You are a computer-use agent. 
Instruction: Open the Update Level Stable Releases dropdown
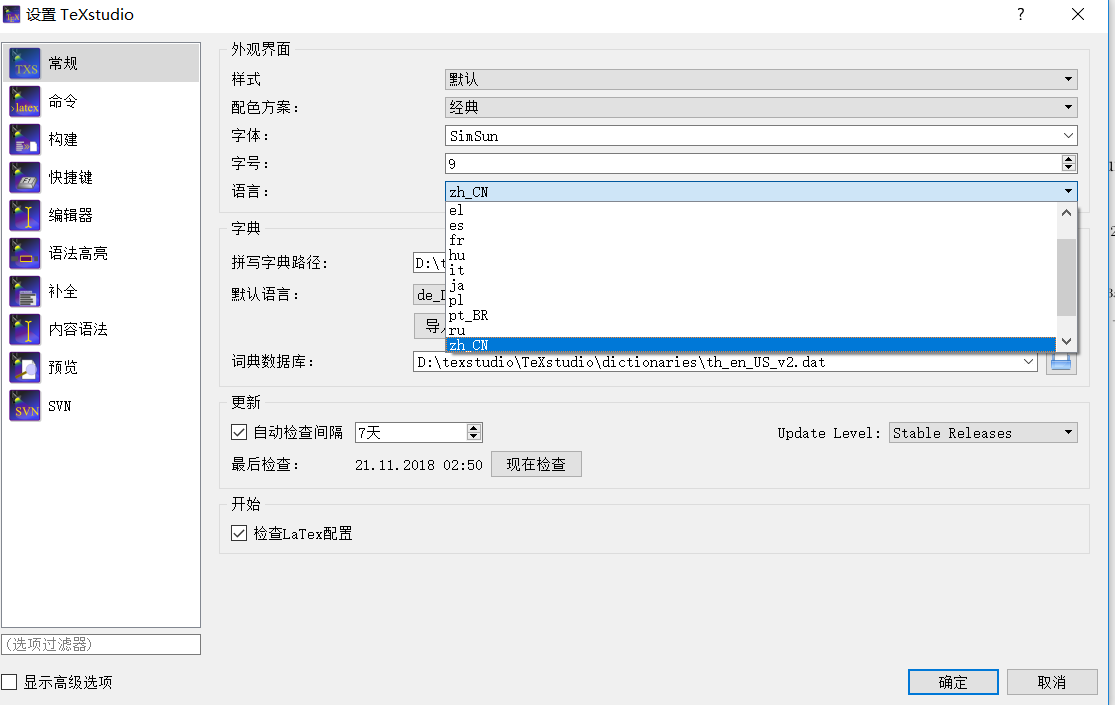(983, 433)
